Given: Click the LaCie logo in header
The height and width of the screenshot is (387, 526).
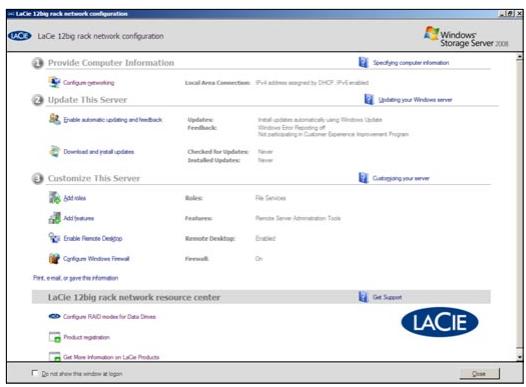Looking at the screenshot, I should (20, 36).
